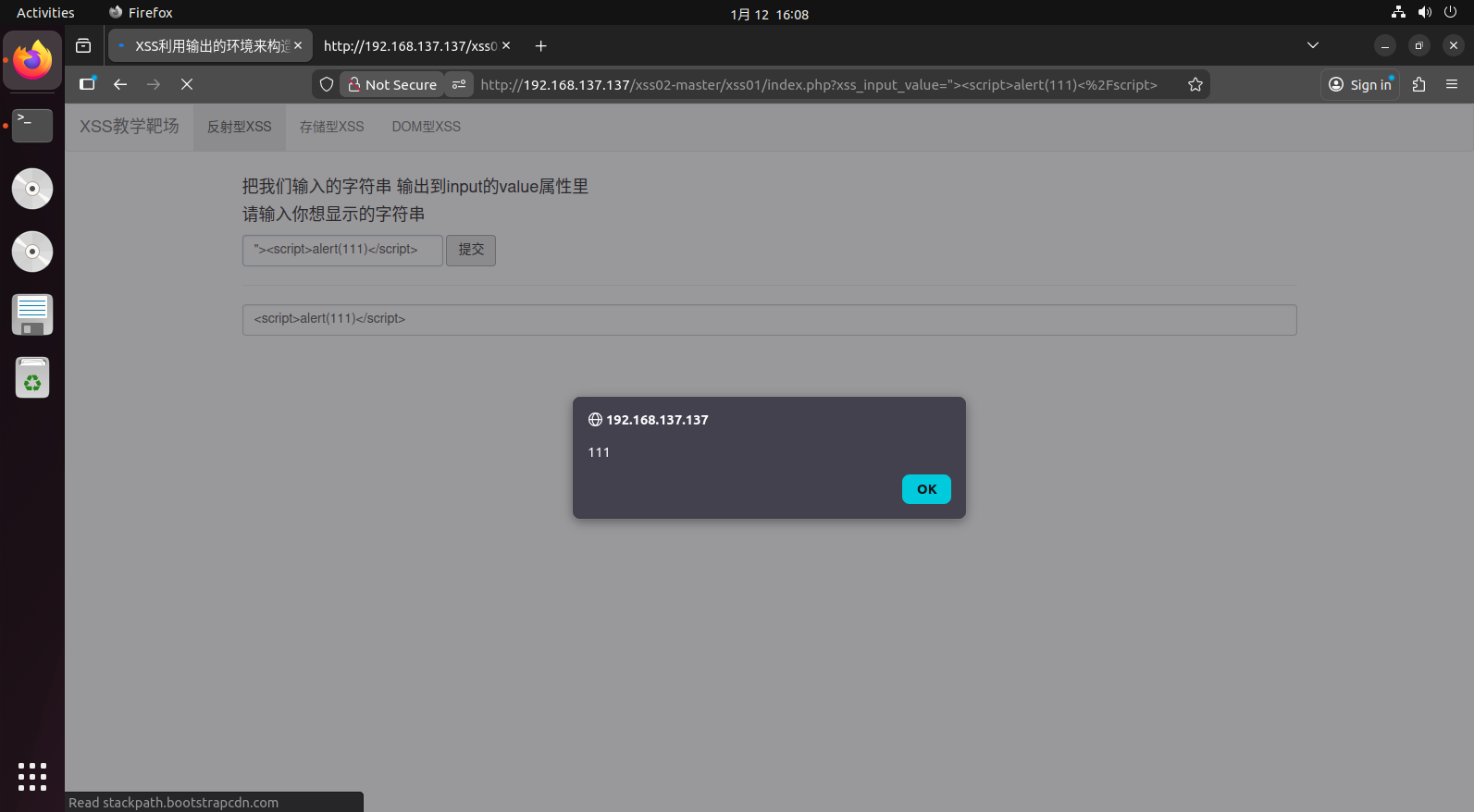
Task: Expand the list all tabs chevron
Action: coord(1312,45)
